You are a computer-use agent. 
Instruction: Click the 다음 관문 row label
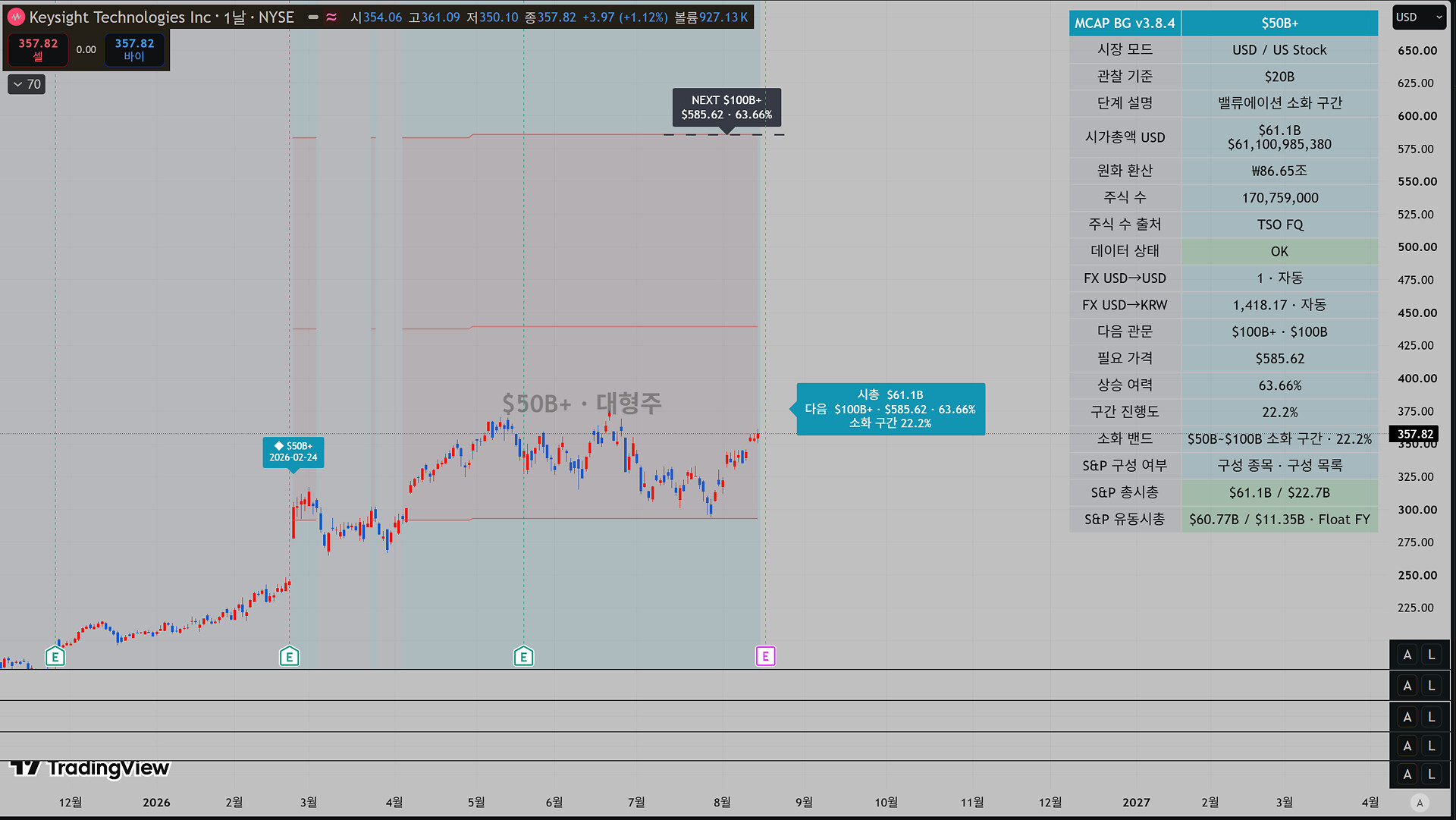(x=1125, y=331)
